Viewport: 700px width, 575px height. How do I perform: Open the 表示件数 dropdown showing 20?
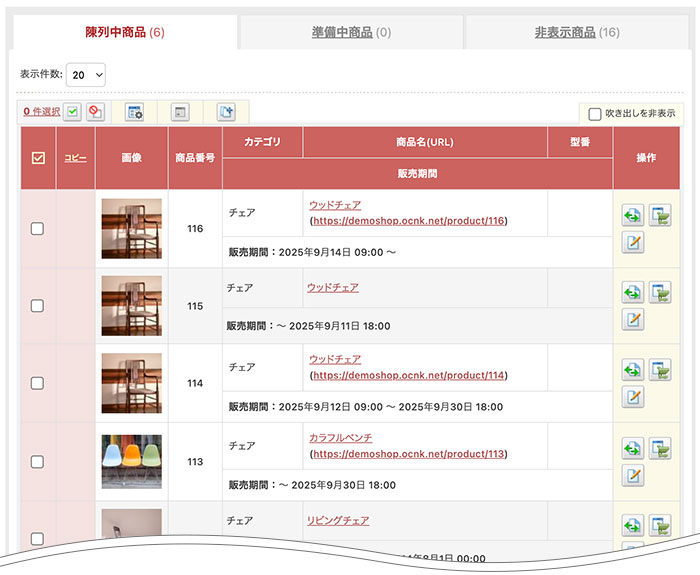pos(86,74)
